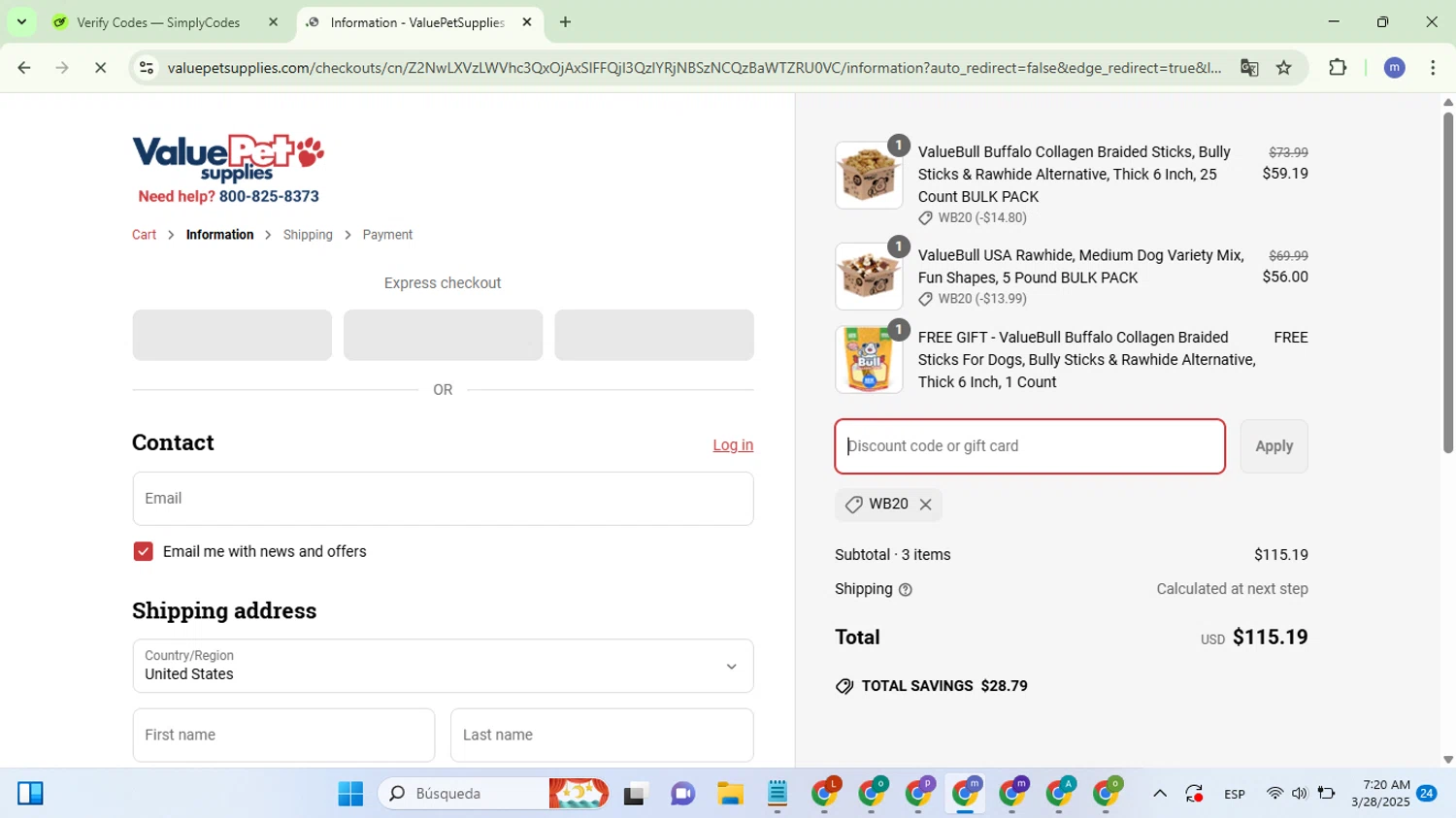Open the volume control in tray
1456x818 pixels.
(1300, 794)
